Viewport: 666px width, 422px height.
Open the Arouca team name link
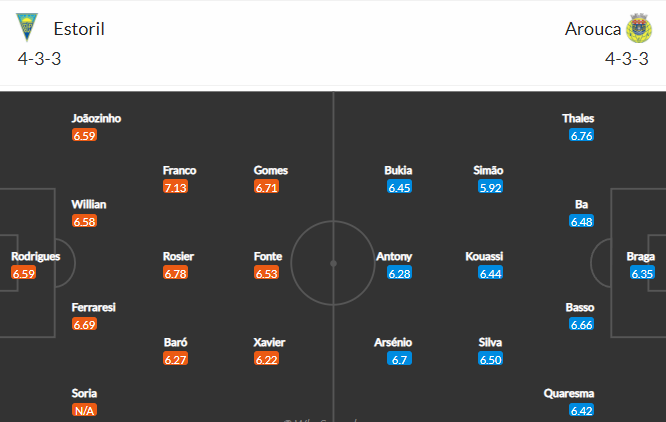point(590,28)
